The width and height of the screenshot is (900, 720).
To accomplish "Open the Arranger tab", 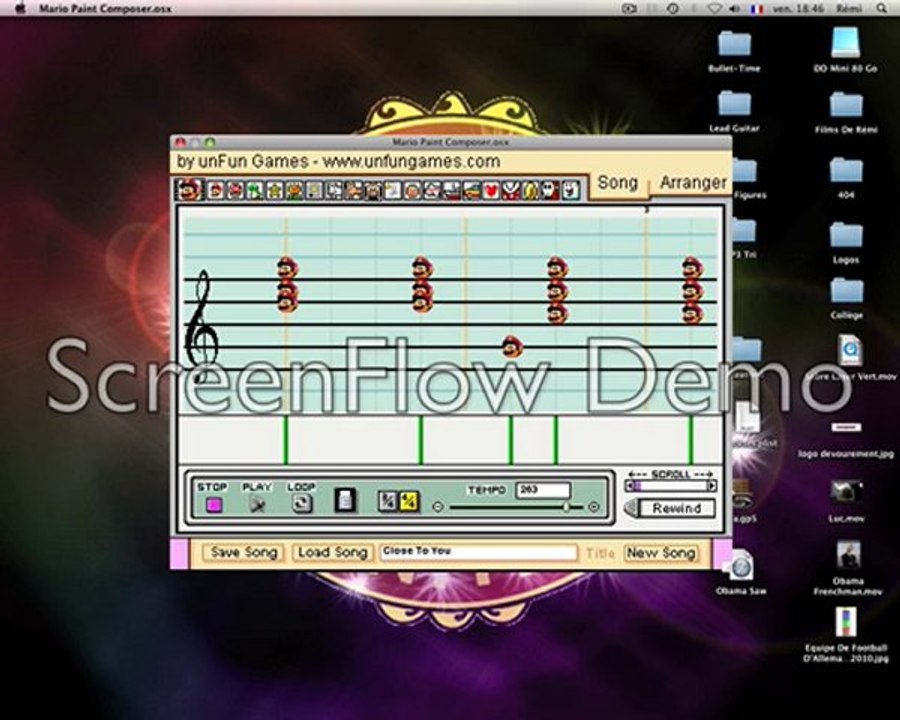I will tap(693, 183).
